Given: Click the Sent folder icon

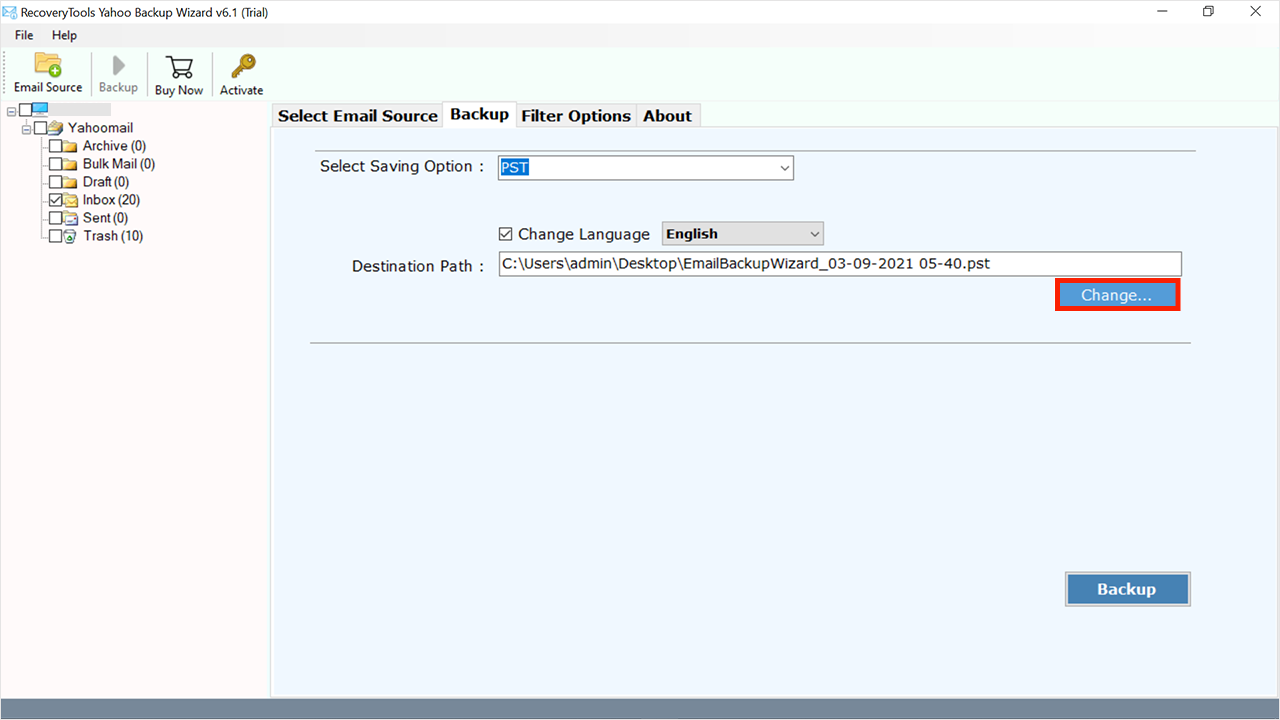Looking at the screenshot, I should 70,218.
